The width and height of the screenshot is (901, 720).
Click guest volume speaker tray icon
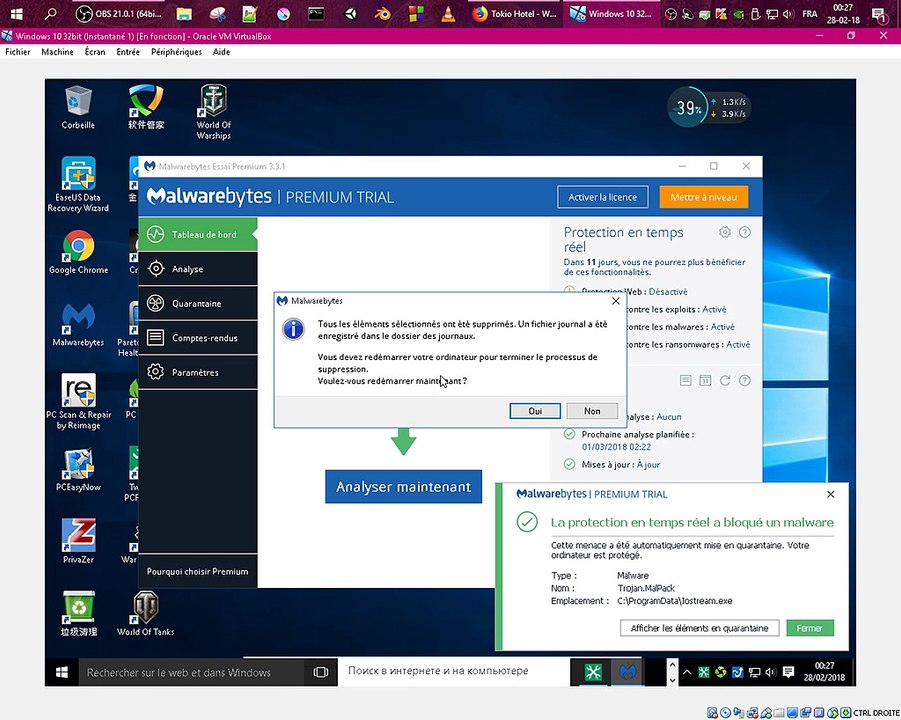point(771,672)
